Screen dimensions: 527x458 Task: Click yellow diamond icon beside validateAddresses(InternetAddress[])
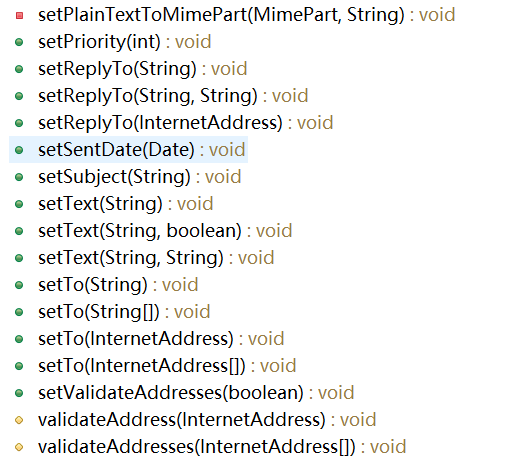point(19,447)
